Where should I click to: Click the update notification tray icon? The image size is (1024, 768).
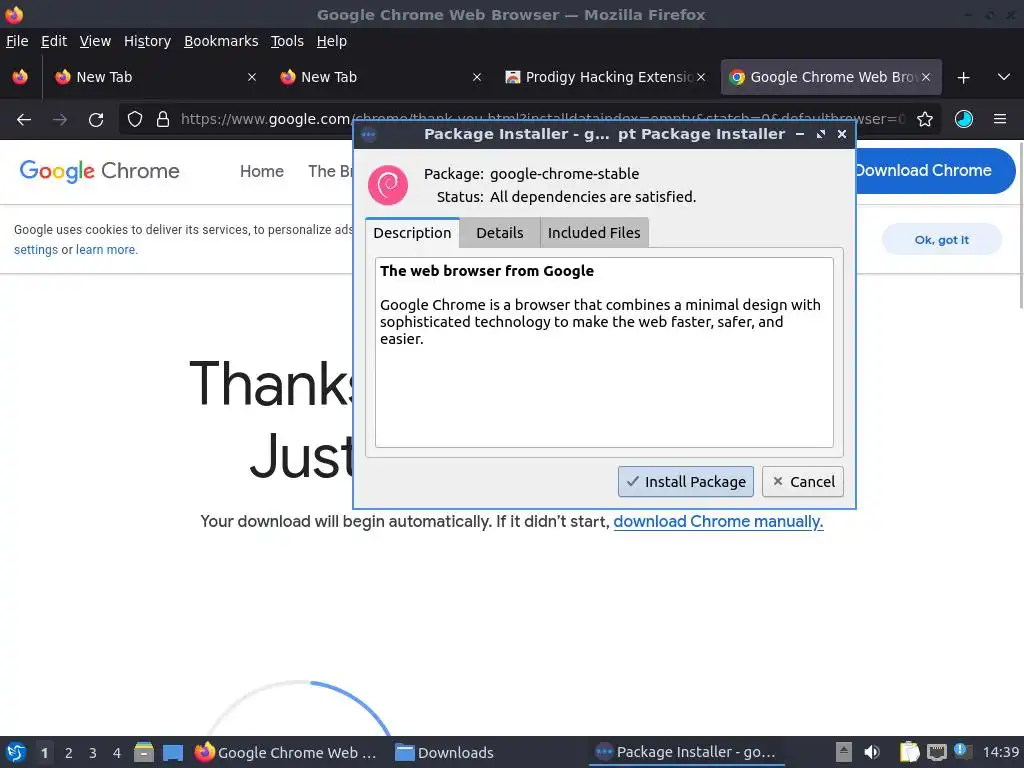963,751
